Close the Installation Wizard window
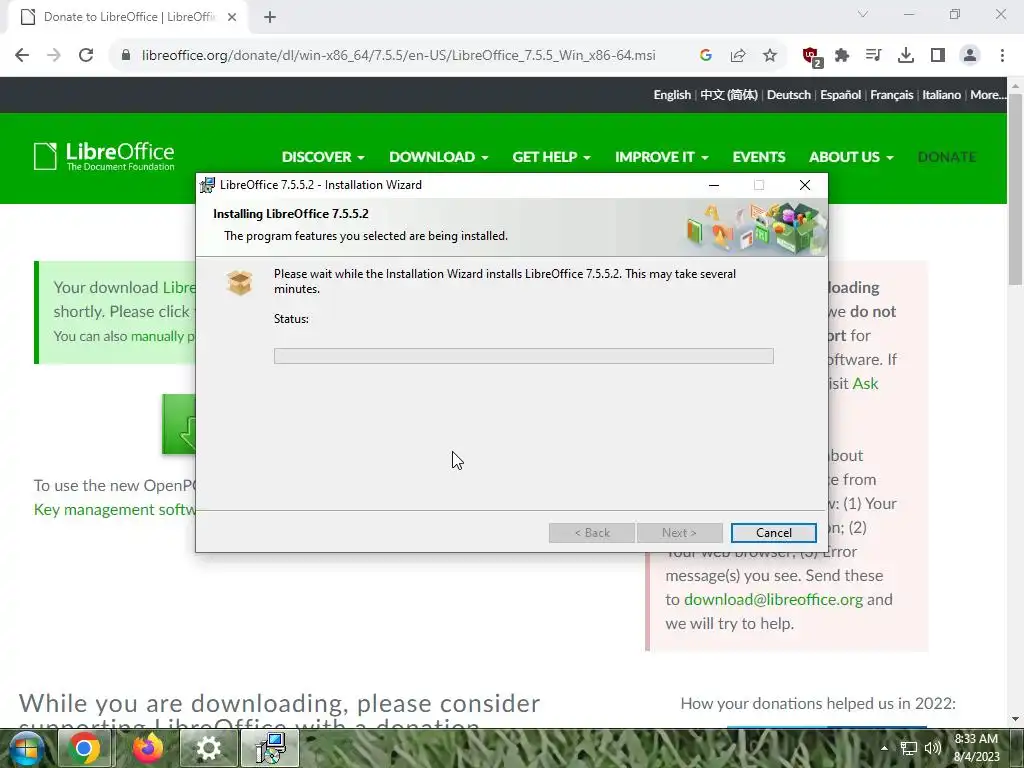 click(x=805, y=185)
